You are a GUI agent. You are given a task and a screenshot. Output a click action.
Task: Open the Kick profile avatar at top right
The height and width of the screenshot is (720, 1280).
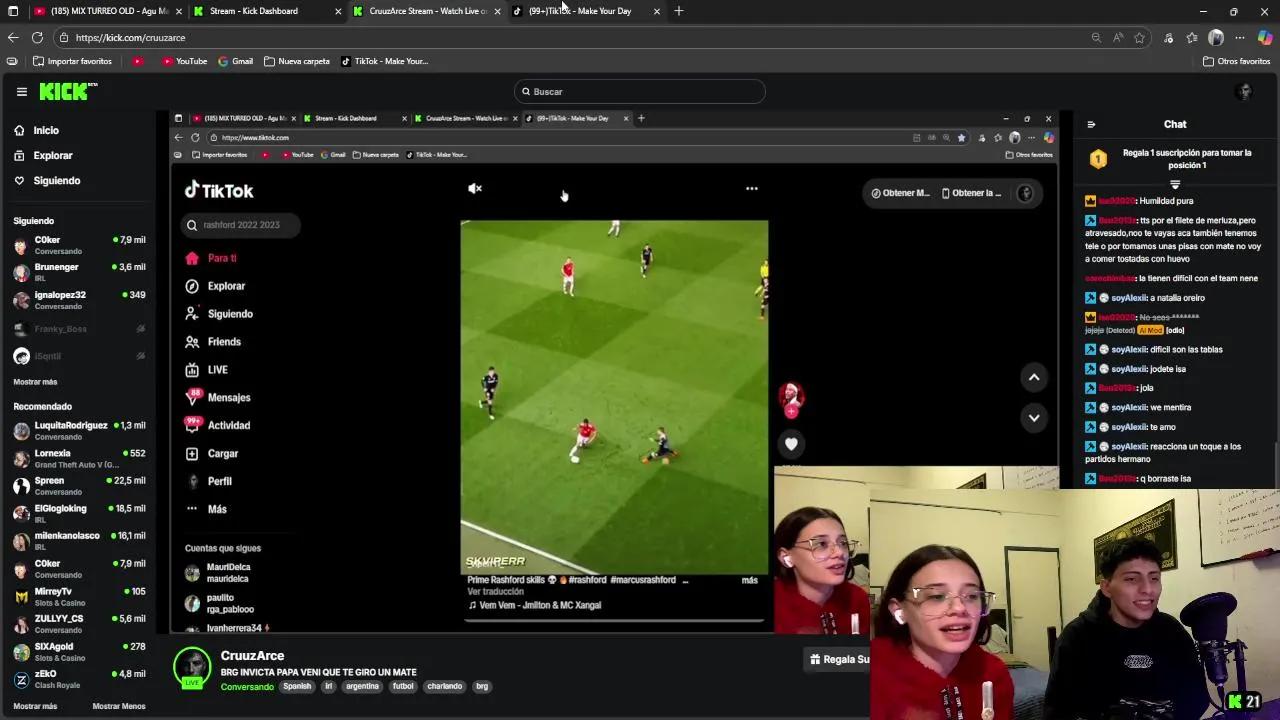[x=1244, y=91]
